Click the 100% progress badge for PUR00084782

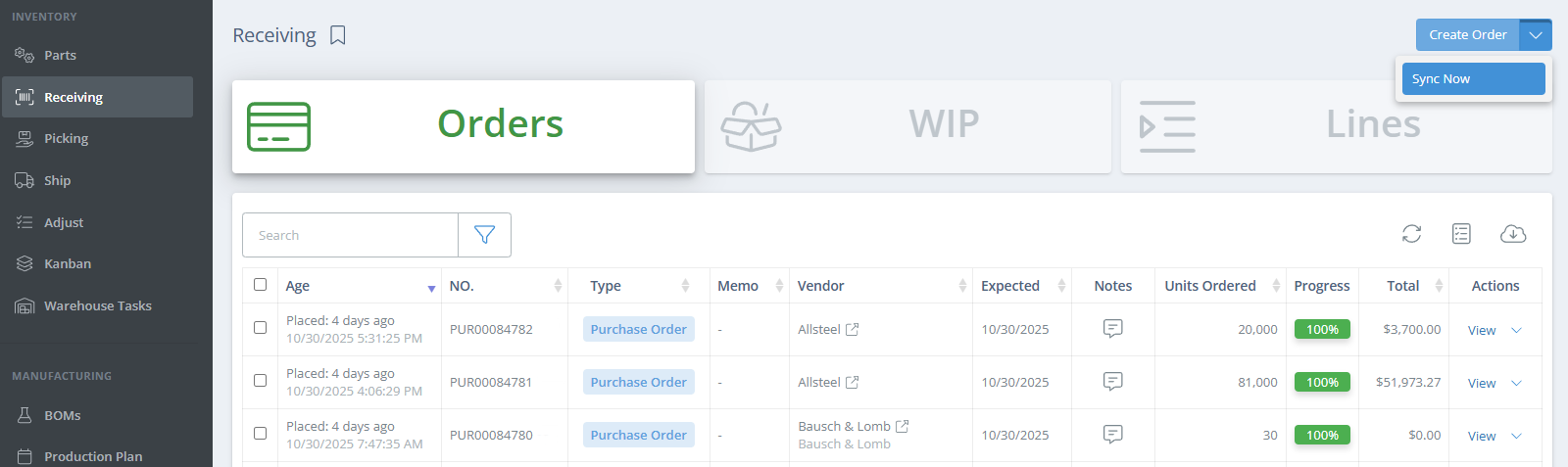(1322, 329)
